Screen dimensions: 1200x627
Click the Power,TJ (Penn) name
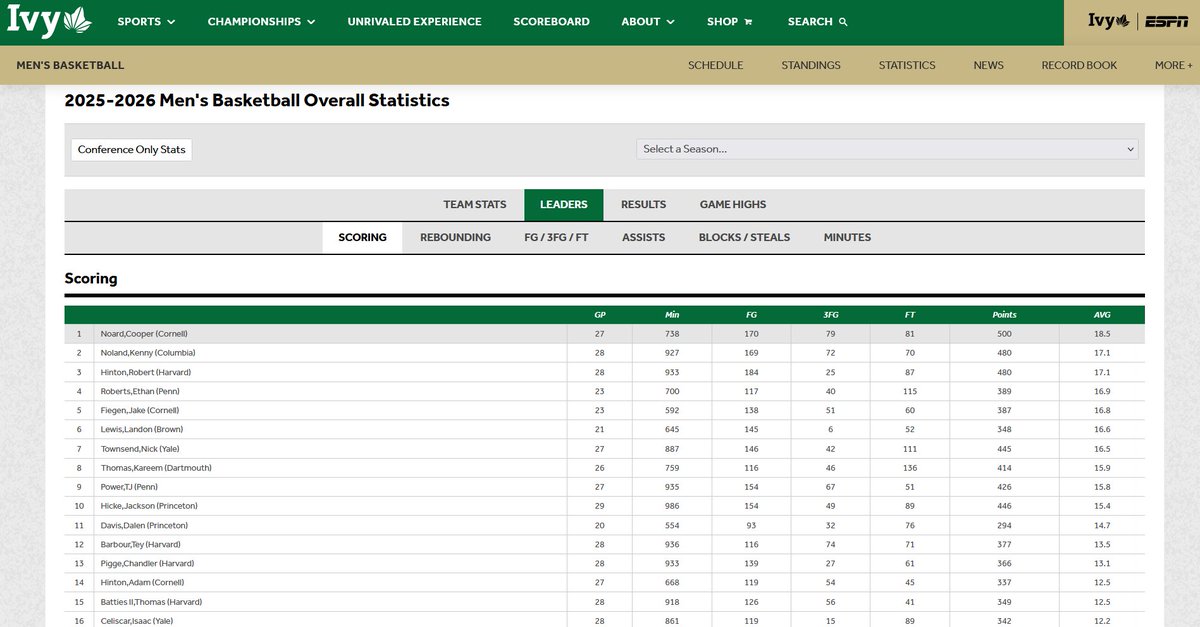(x=130, y=487)
